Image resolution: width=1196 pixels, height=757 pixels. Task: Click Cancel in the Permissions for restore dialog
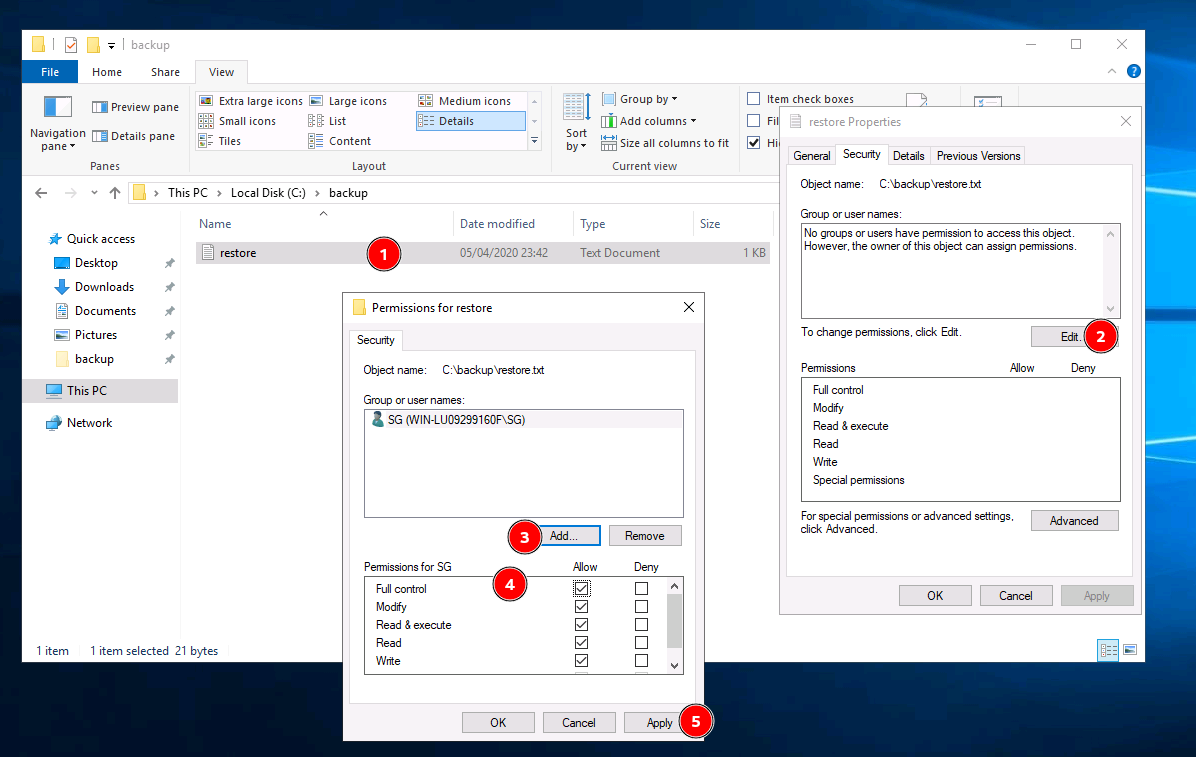(579, 723)
